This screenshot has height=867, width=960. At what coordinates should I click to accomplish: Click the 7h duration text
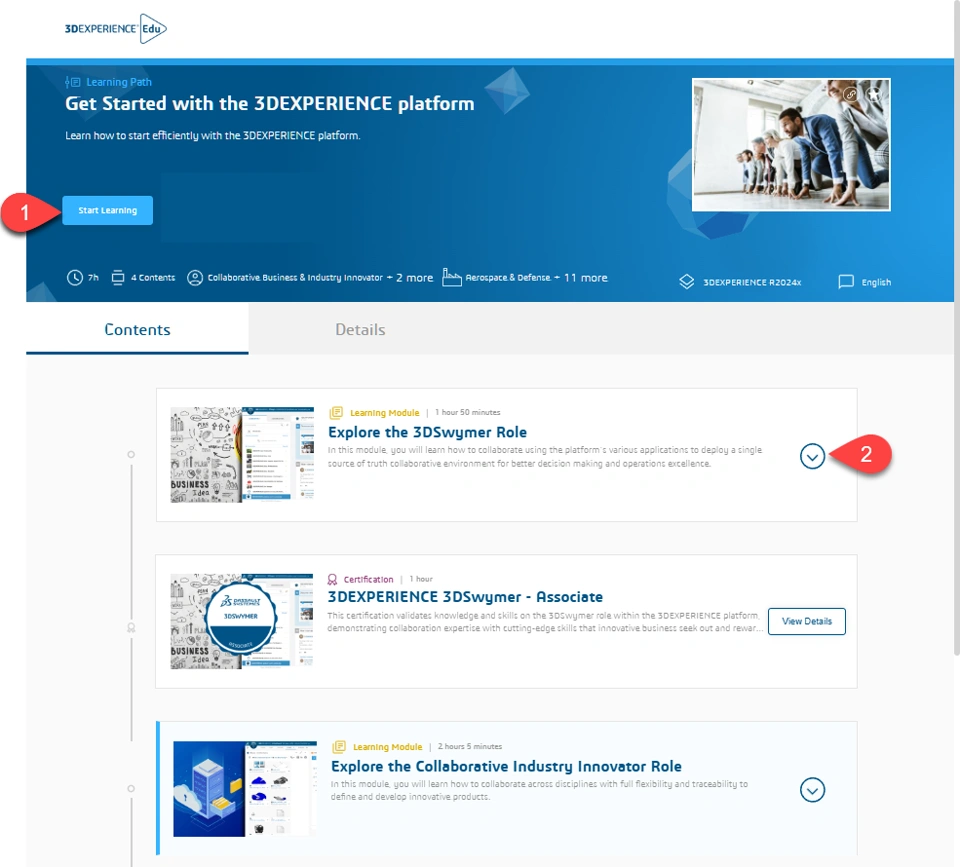coord(93,277)
